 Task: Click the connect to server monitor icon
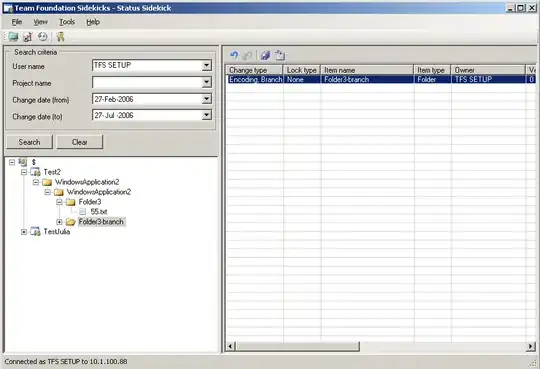13,37
